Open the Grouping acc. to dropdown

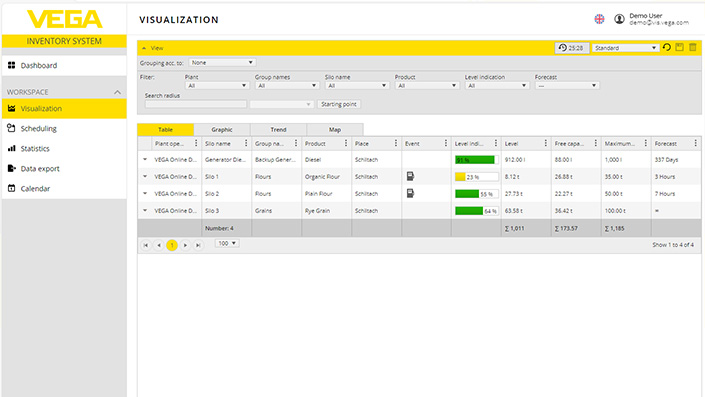pos(222,62)
